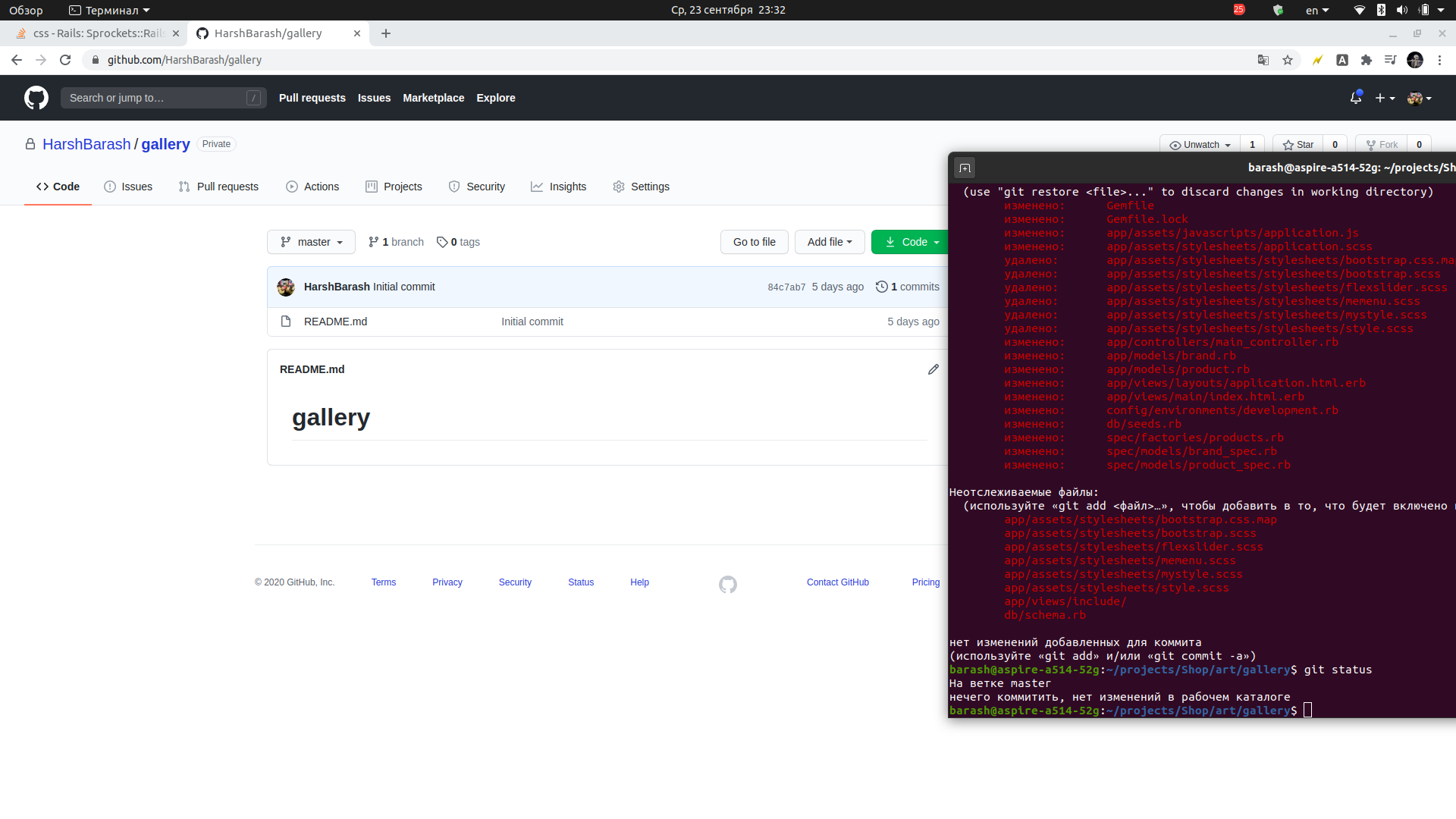Click Issues in GitHub header
1456x819 pixels.
click(x=374, y=98)
